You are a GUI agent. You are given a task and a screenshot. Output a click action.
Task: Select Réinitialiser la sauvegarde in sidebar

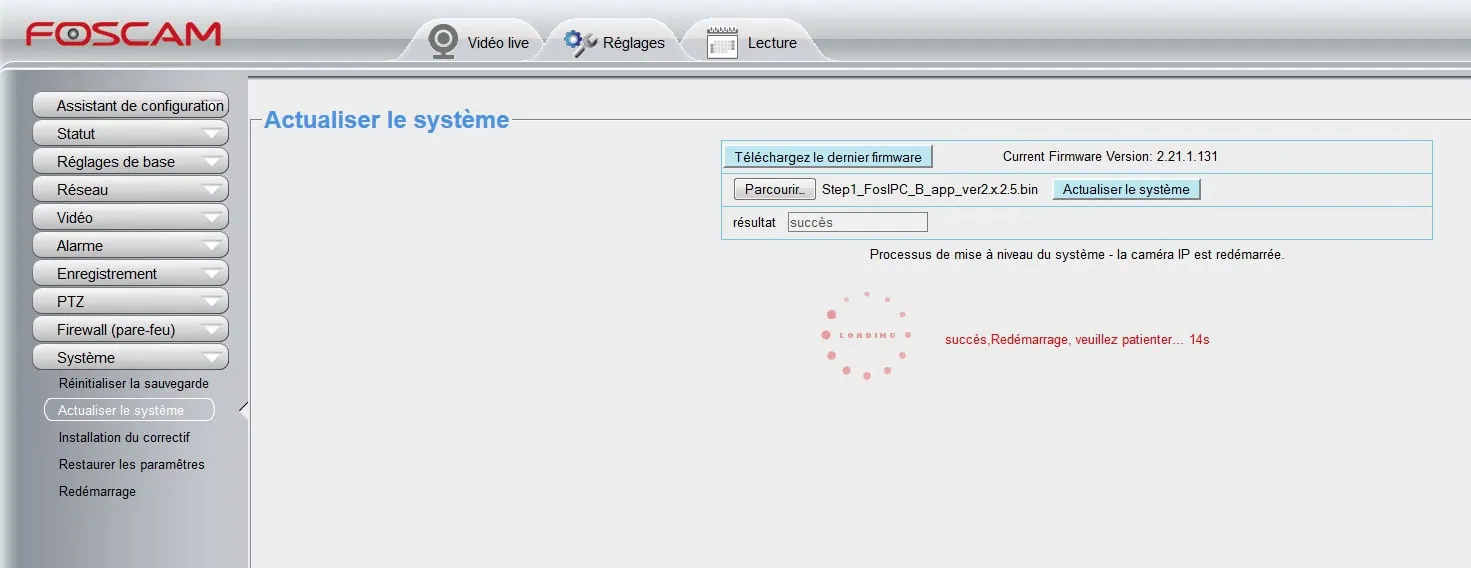pyautogui.click(x=134, y=384)
